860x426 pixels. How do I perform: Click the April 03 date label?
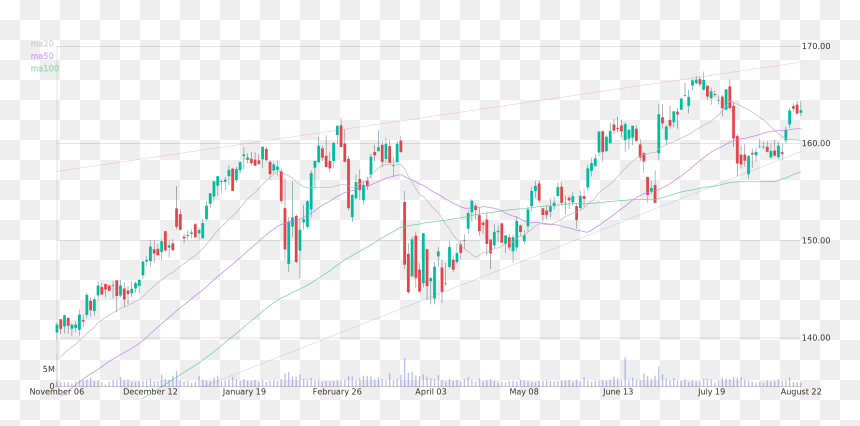click(x=431, y=392)
